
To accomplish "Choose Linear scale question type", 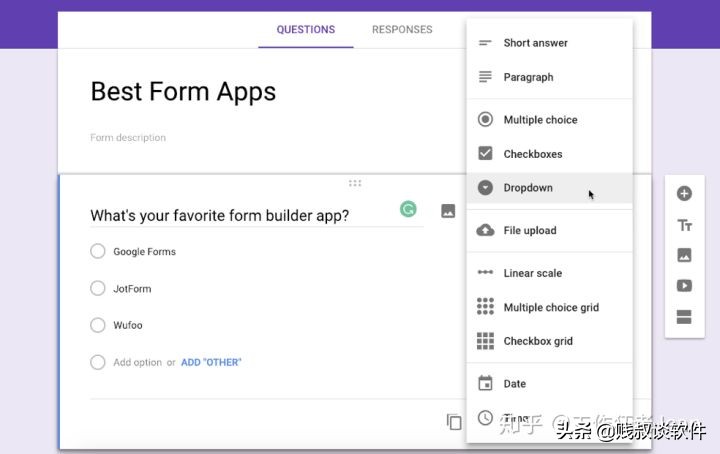I will [549, 273].
